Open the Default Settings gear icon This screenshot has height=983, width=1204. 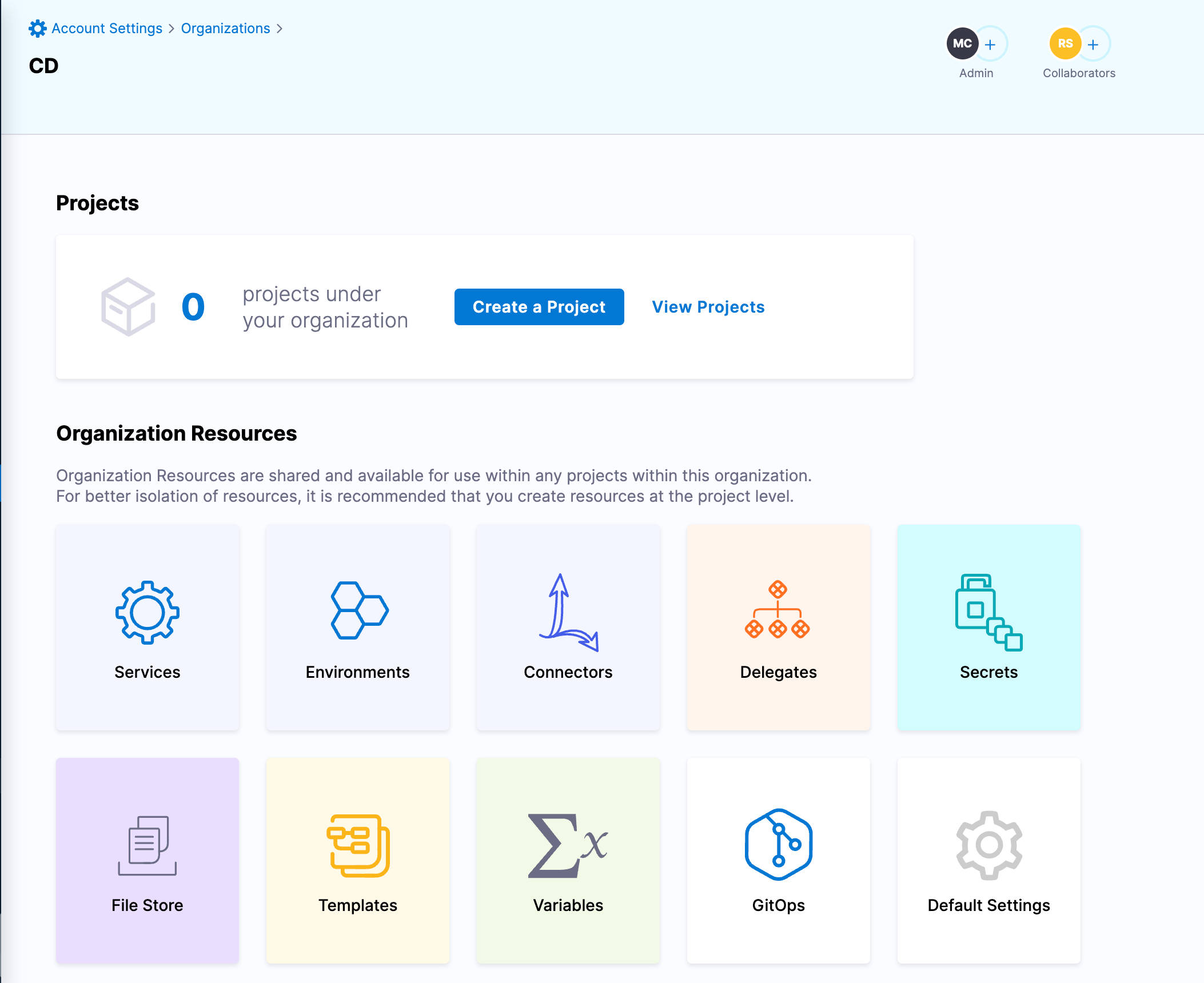coord(988,845)
